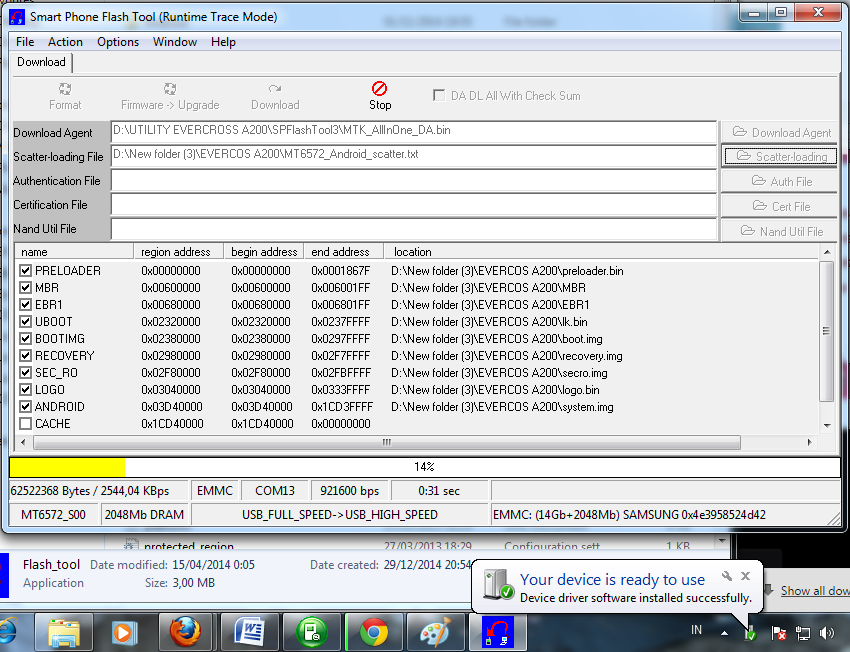Viewport: 850px width, 652px height.
Task: Click the Flash Tool taskbar icon
Action: point(497,632)
